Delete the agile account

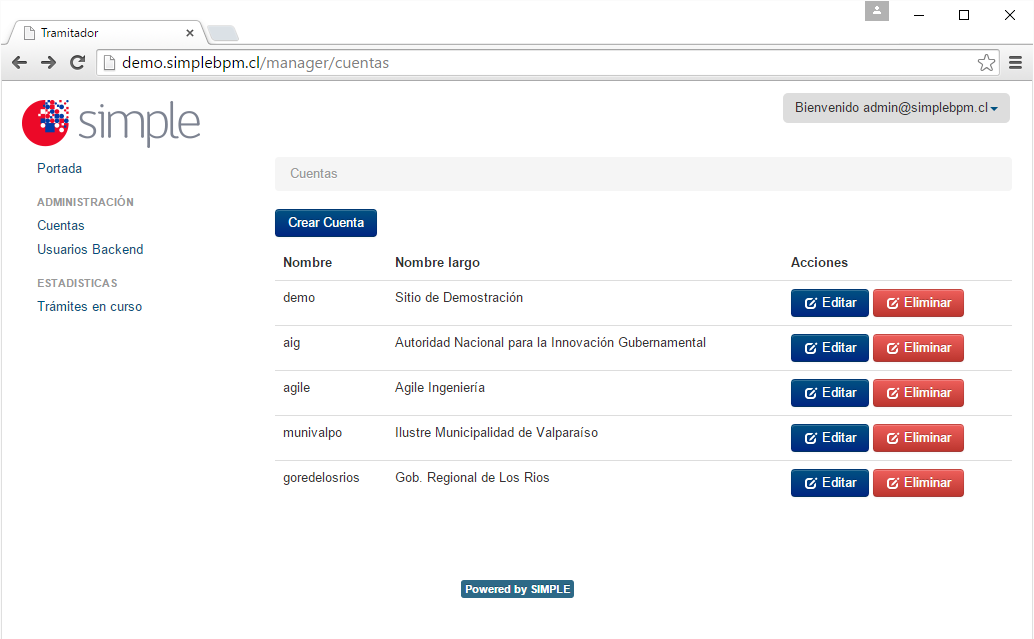click(x=918, y=392)
